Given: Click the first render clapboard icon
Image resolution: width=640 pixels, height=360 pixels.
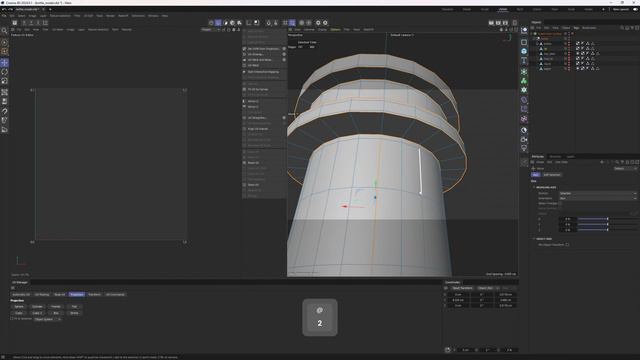Looking at the screenshot, I should tap(491, 23).
